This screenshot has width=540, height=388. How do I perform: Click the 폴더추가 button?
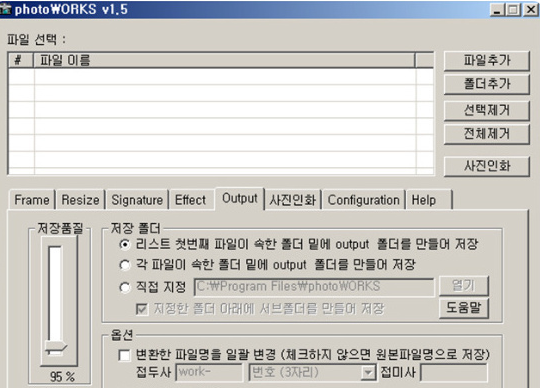pyautogui.click(x=486, y=84)
